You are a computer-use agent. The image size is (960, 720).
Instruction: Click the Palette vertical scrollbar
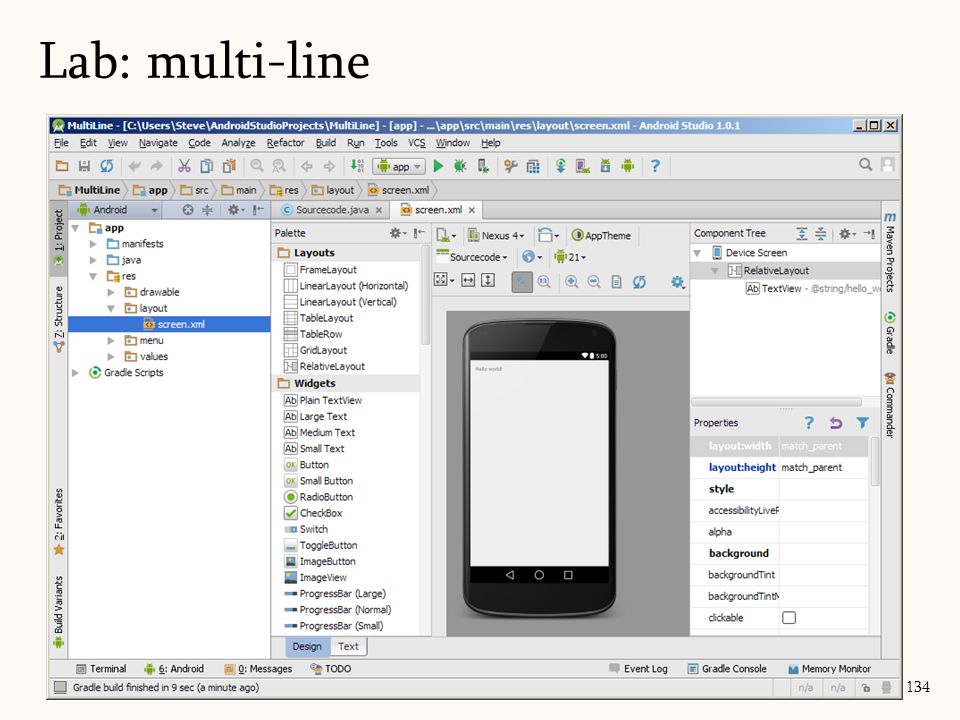click(425, 294)
